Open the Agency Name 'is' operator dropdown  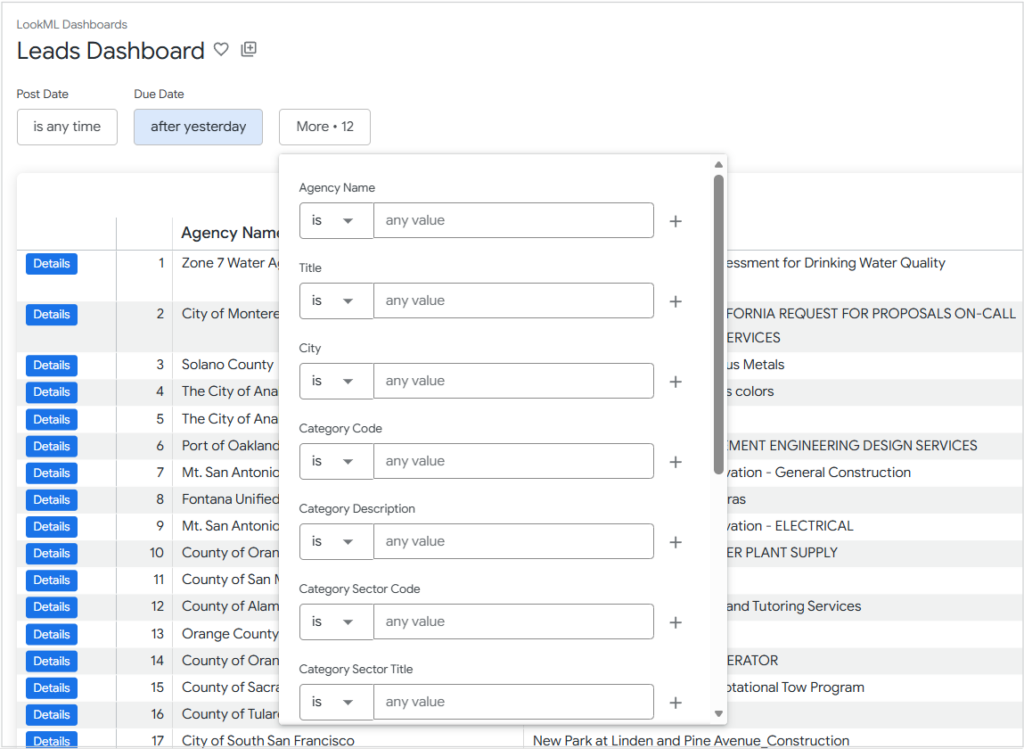click(x=336, y=221)
